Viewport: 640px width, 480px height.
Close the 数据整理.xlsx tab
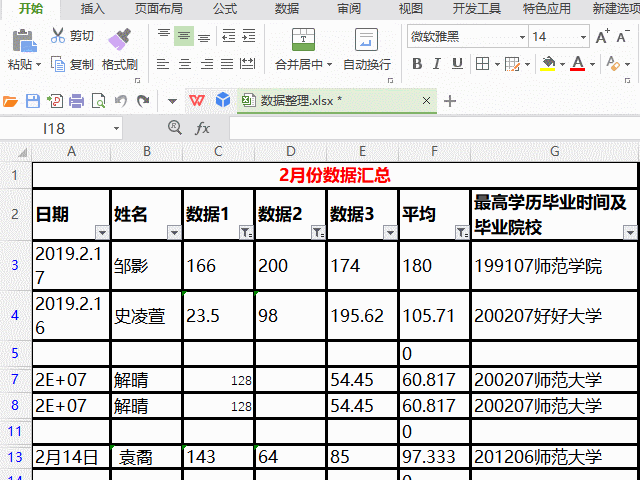pyautogui.click(x=426, y=100)
